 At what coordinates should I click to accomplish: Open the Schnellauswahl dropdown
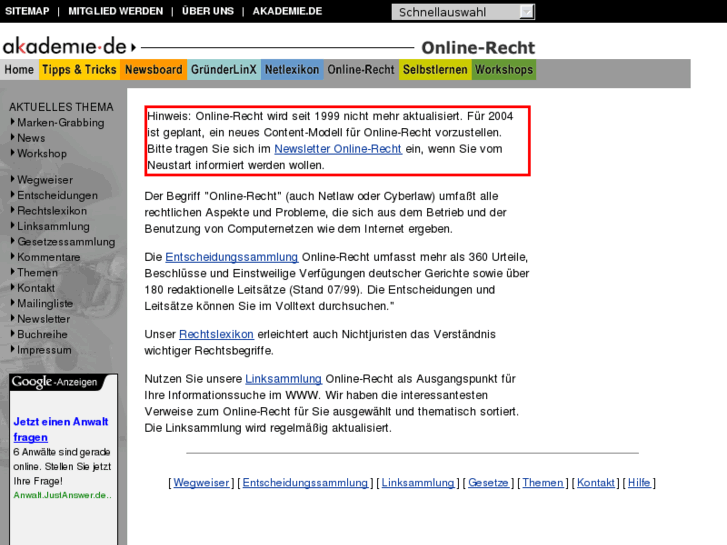click(x=463, y=12)
